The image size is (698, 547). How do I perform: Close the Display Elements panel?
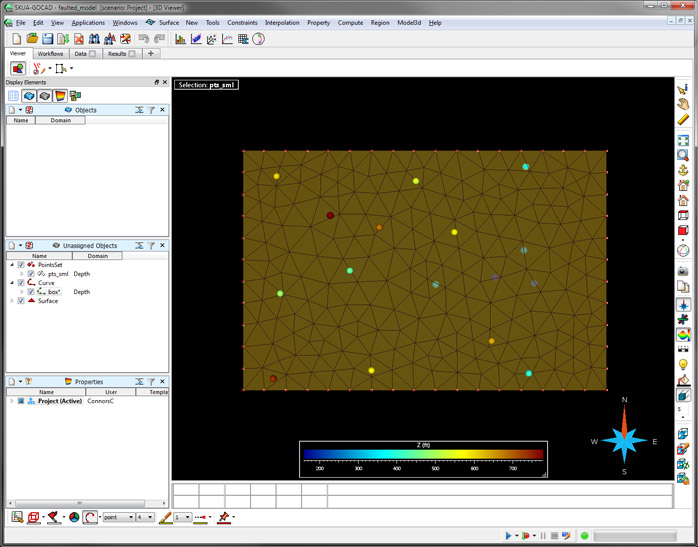click(x=165, y=82)
